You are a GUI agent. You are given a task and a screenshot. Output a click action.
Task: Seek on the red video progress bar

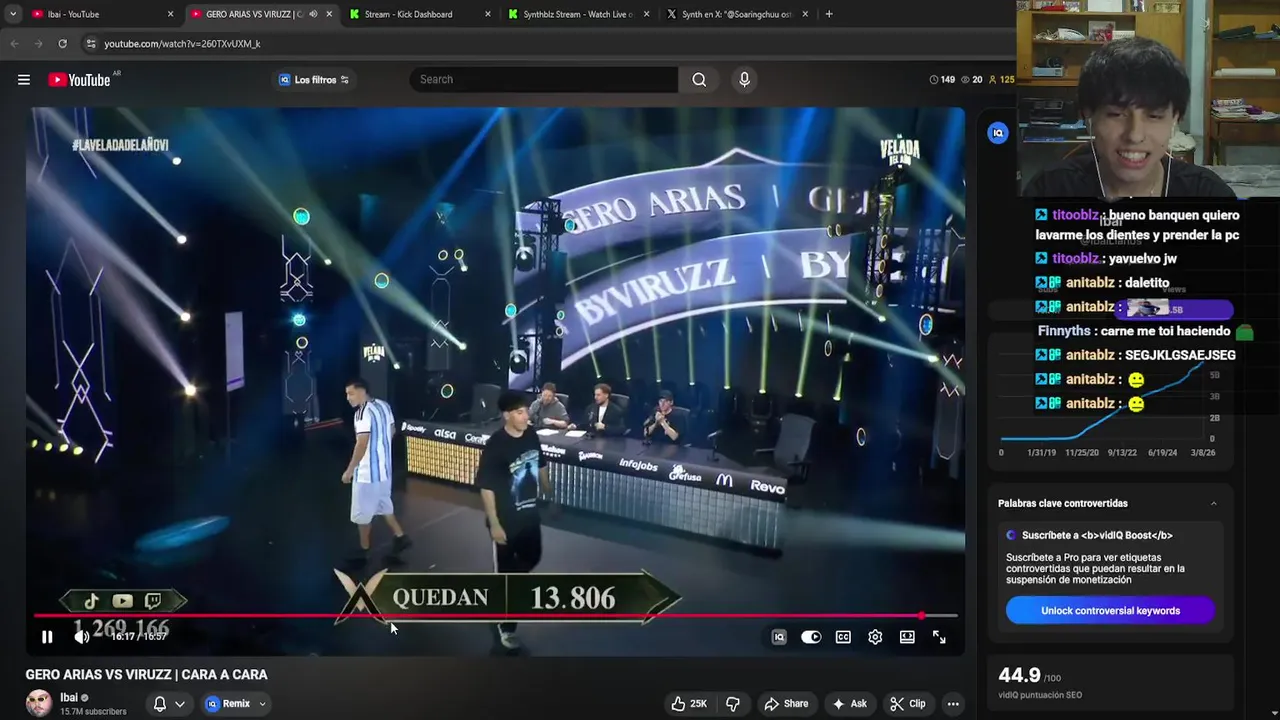click(495, 615)
